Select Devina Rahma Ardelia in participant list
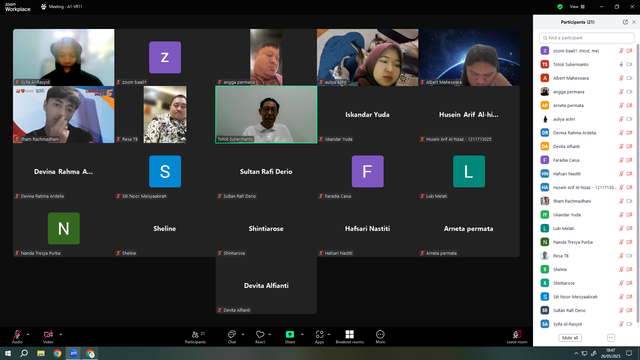The width and height of the screenshot is (640, 360). pos(587,133)
